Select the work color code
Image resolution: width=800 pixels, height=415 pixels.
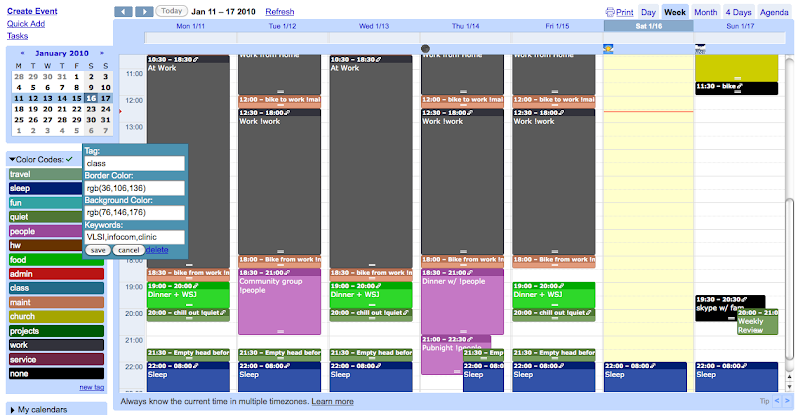click(56, 346)
